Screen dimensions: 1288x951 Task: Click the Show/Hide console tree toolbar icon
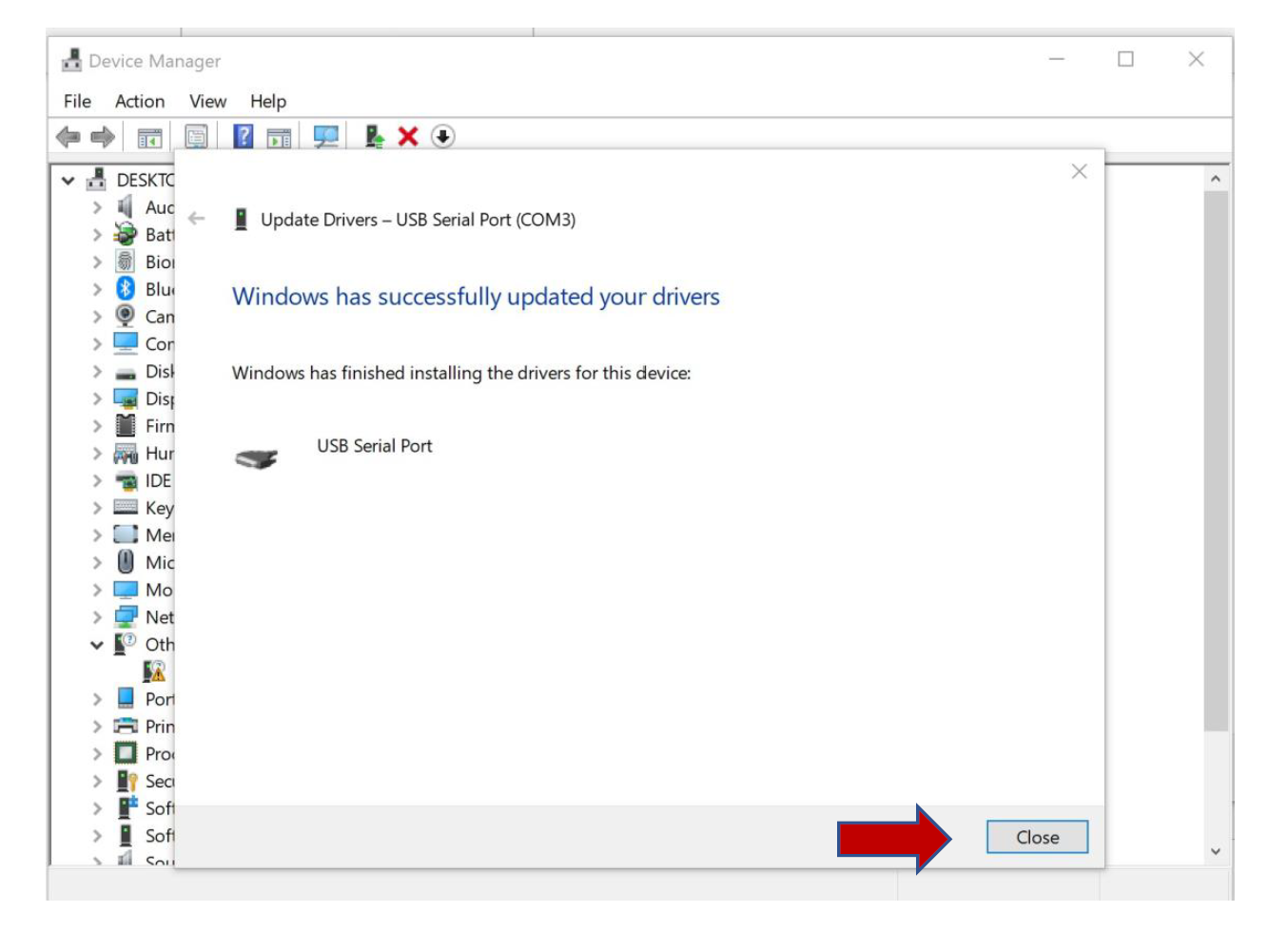[x=150, y=138]
